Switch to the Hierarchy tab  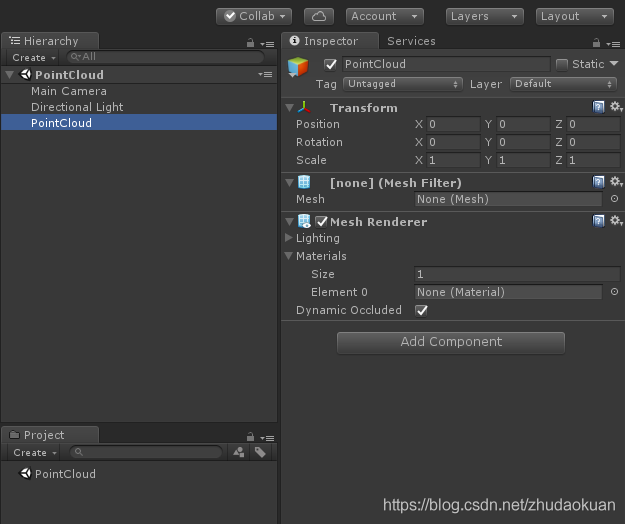50,41
